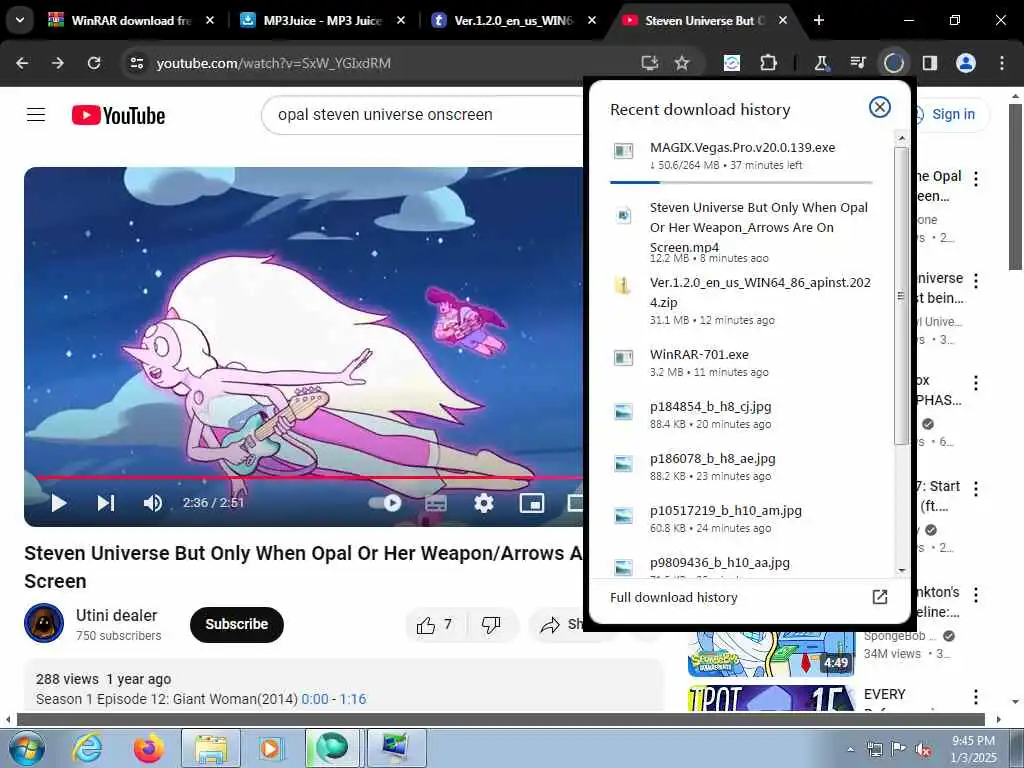Dislike the video with thumbs down
The image size is (1024, 768).
tap(491, 625)
